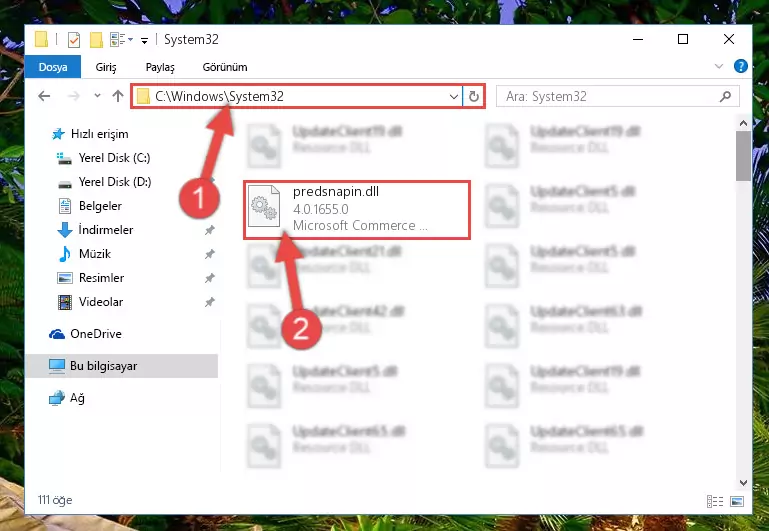The image size is (769, 531).
Task: Click the scrollbar up arrow
Action: point(743,124)
